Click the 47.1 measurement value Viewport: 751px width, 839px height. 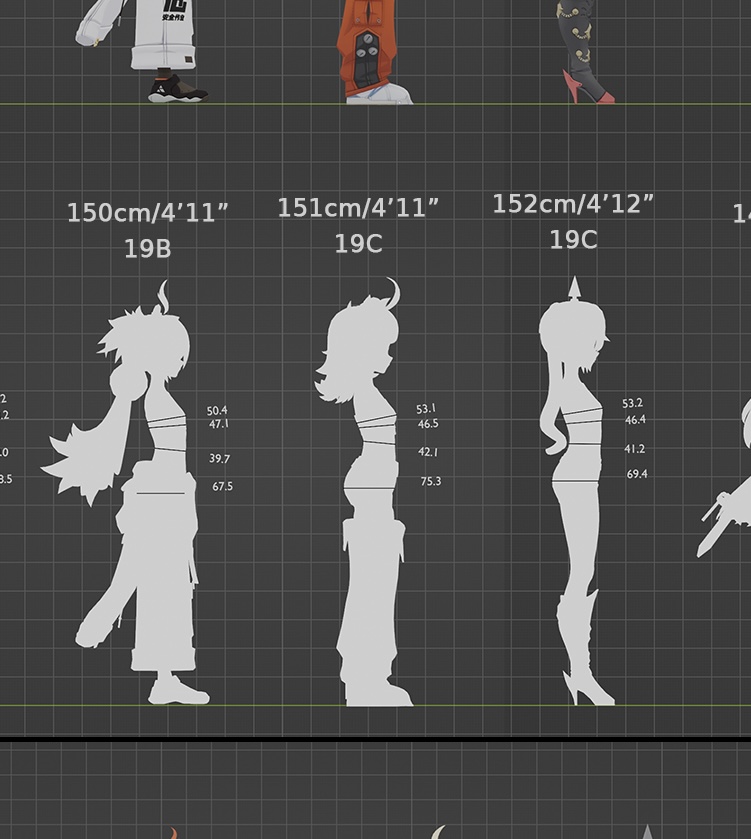(x=219, y=424)
